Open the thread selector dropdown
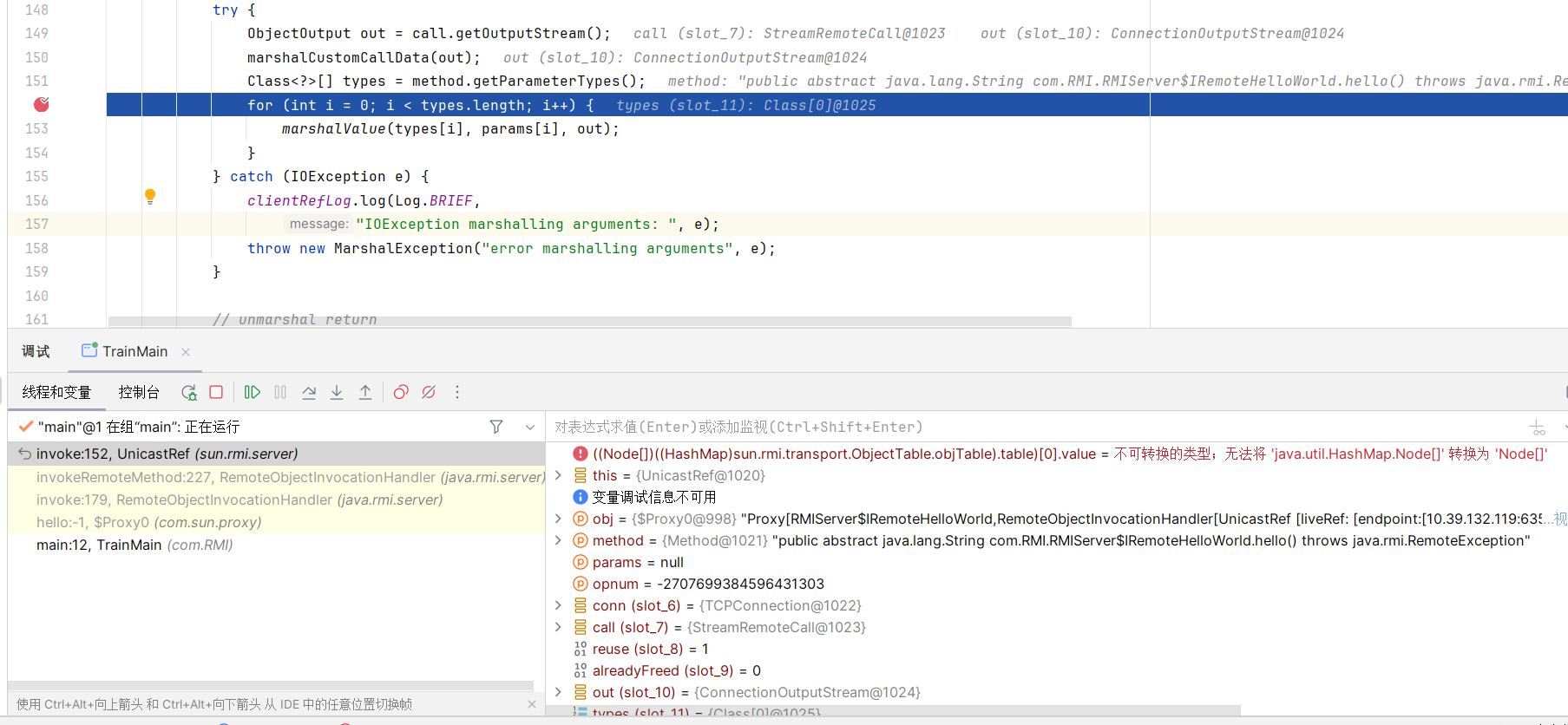 pyautogui.click(x=530, y=427)
